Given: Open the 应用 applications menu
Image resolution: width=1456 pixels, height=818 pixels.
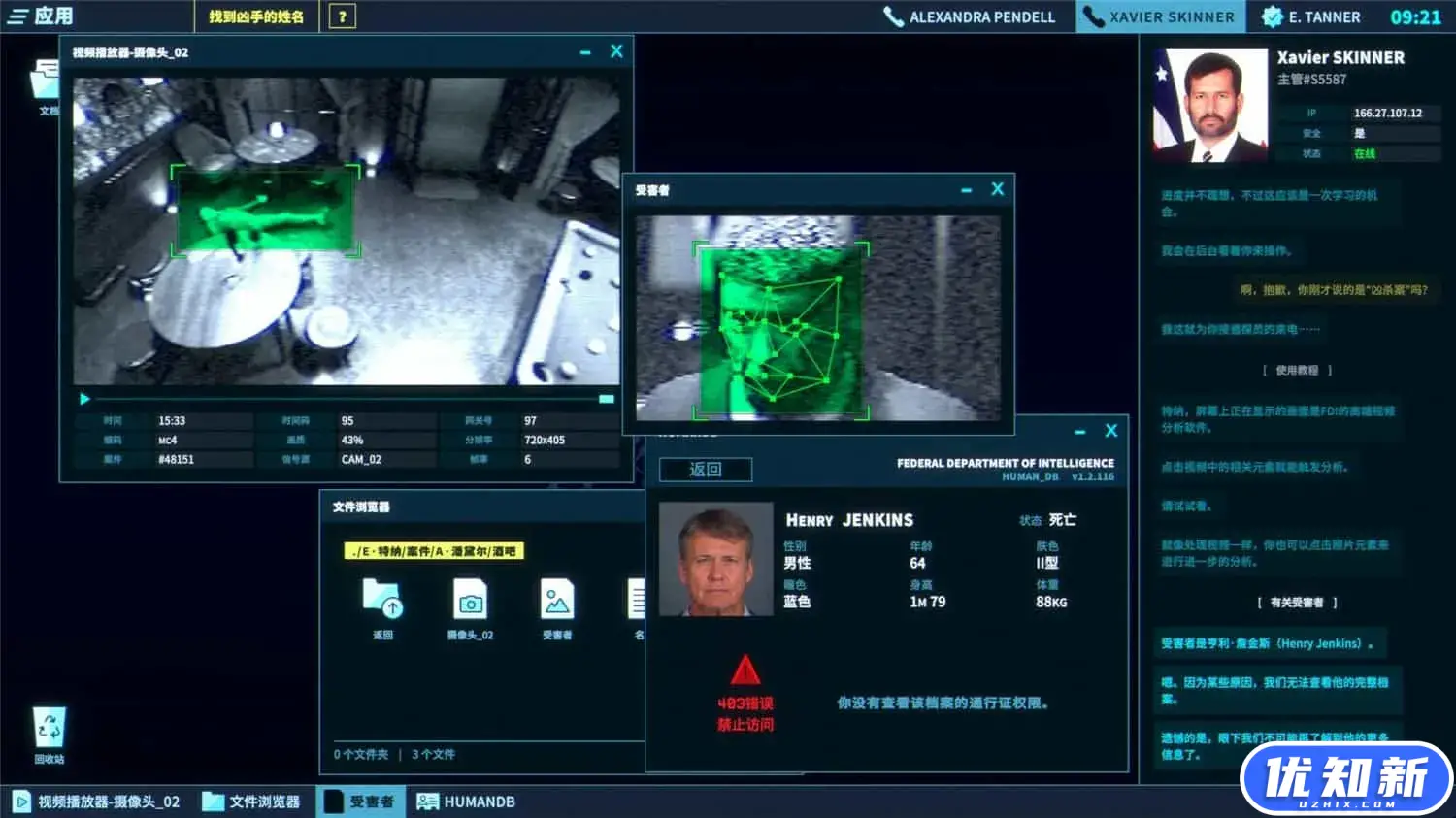Looking at the screenshot, I should [x=41, y=16].
